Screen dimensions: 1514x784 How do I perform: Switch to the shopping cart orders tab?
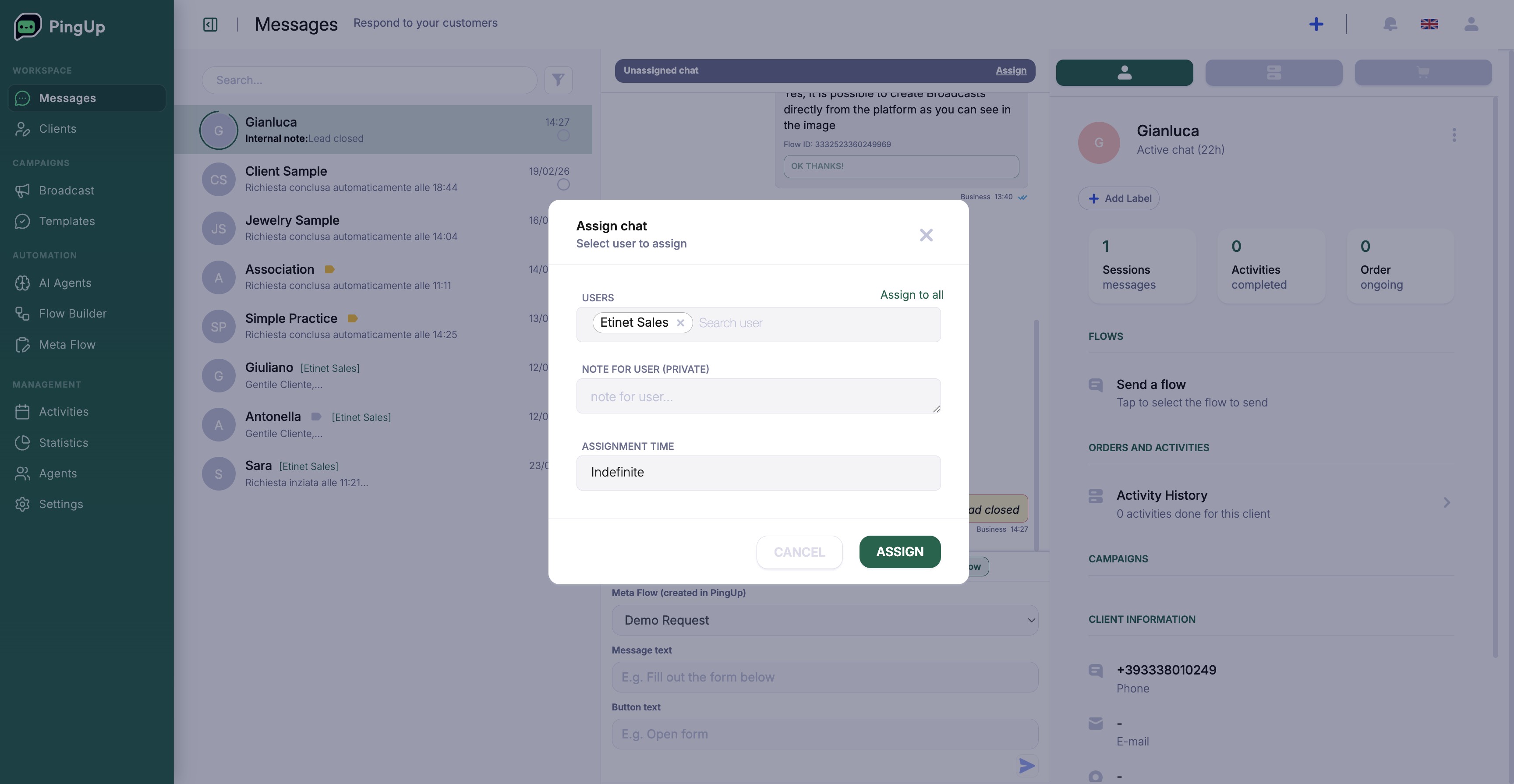pos(1422,73)
